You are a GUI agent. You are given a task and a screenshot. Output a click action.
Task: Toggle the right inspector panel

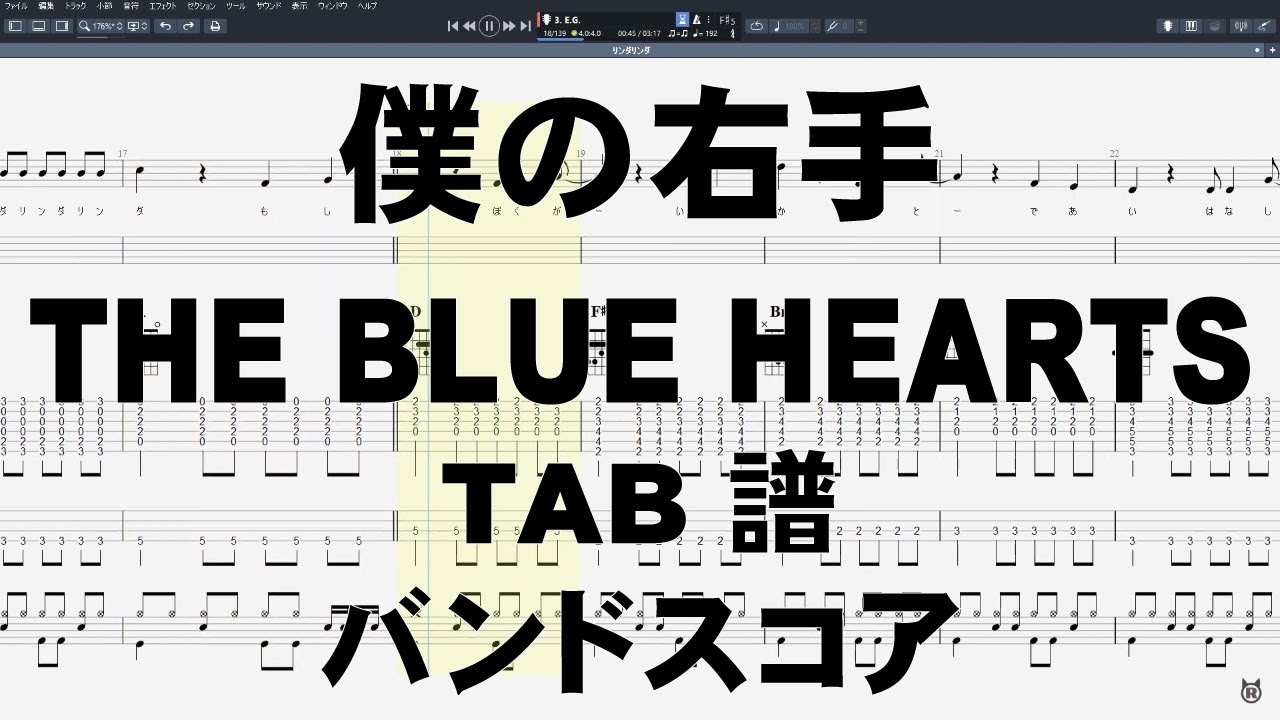pyautogui.click(x=62, y=26)
